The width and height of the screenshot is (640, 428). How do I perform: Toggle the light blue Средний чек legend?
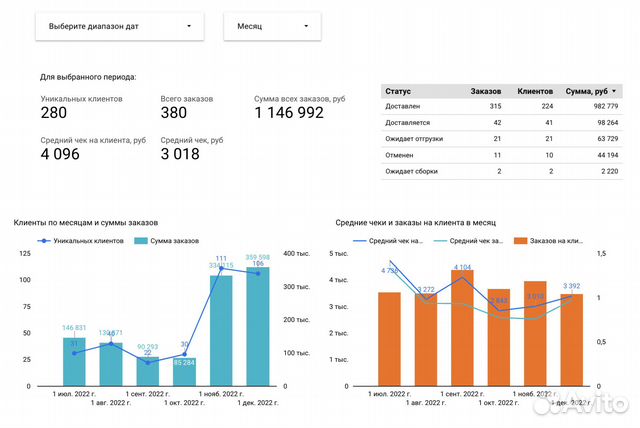(x=470, y=241)
